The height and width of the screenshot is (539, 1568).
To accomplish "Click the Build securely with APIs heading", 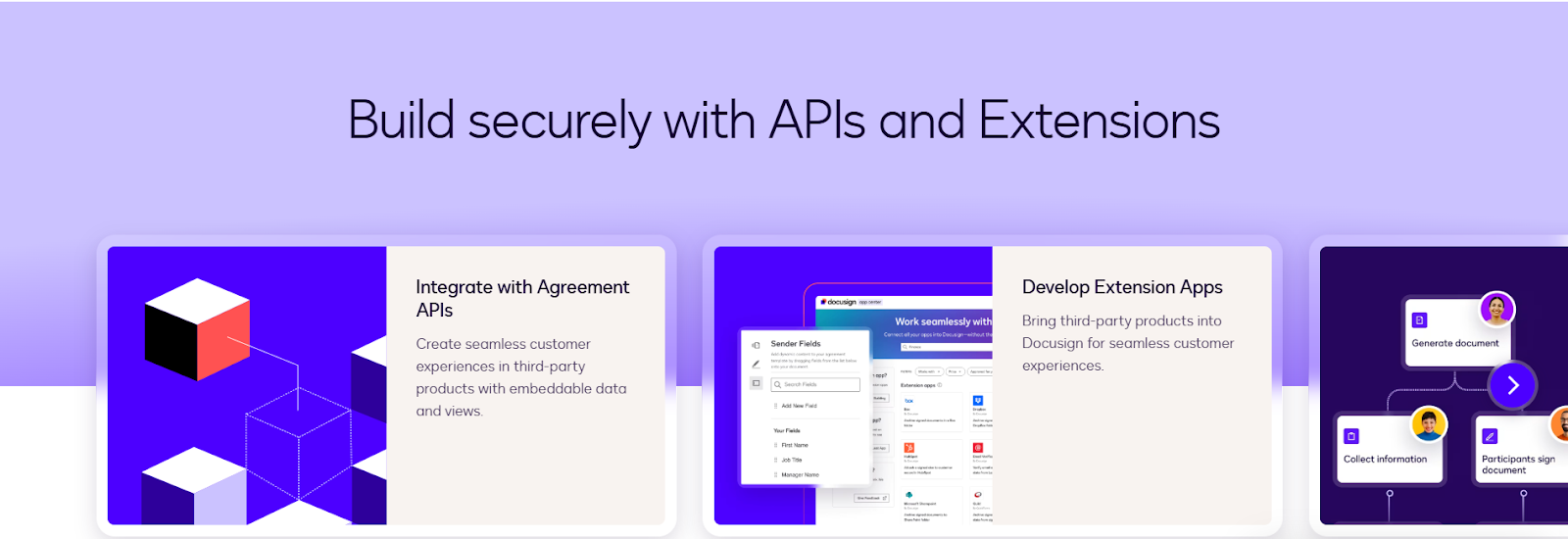I will click(x=784, y=121).
